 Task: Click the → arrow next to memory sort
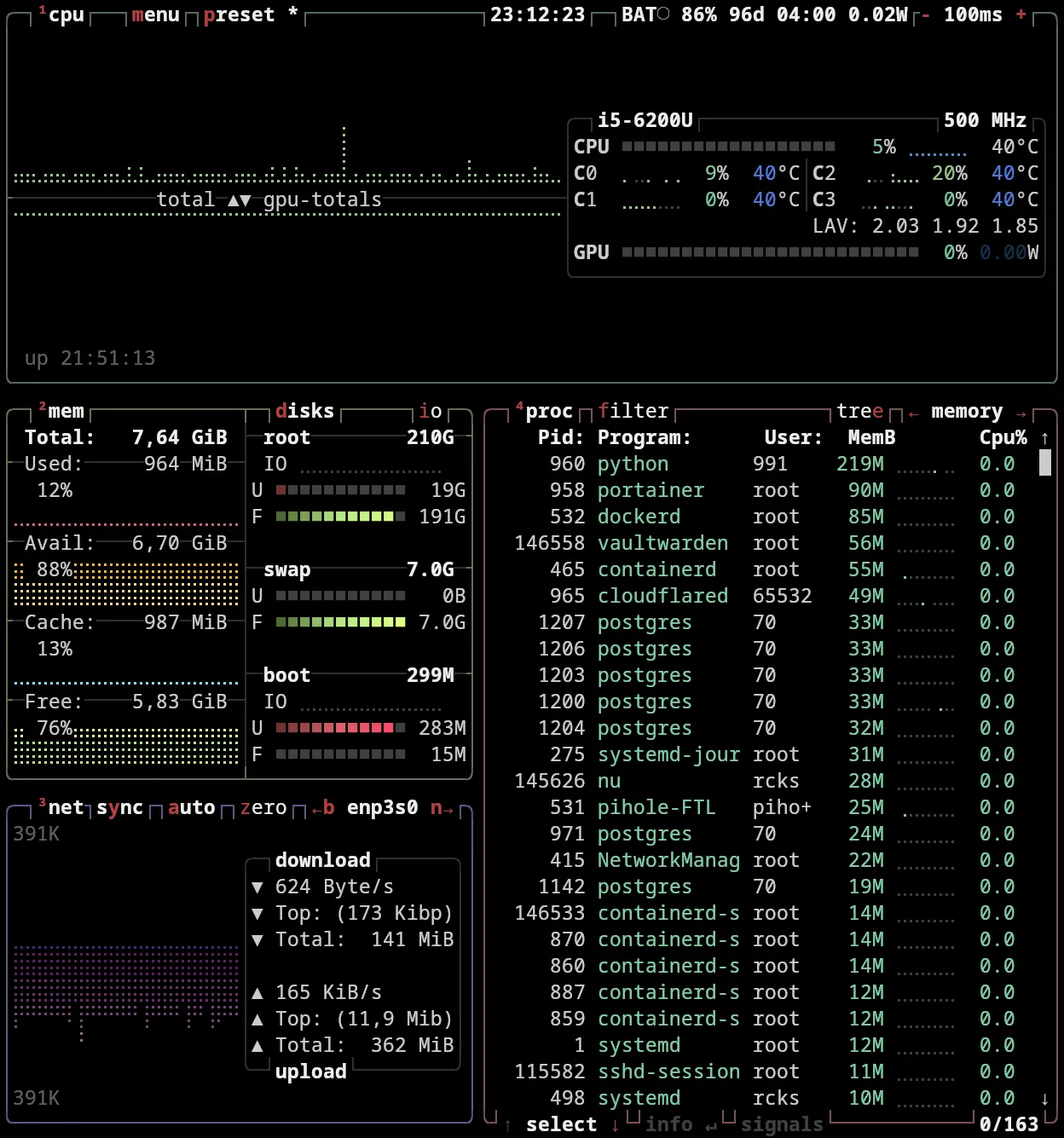1021,412
